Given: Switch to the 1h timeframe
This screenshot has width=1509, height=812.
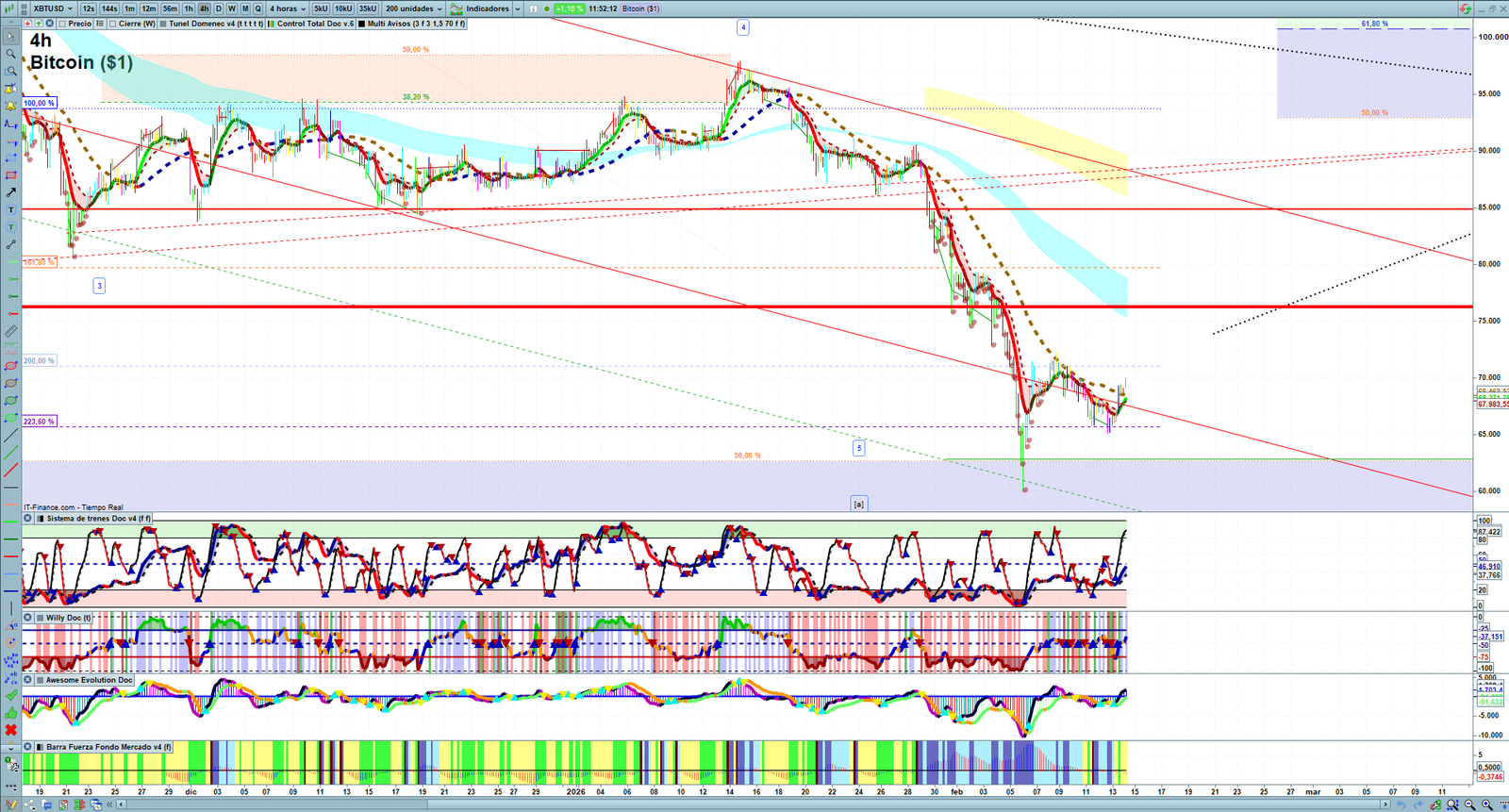Looking at the screenshot, I should (189, 8).
